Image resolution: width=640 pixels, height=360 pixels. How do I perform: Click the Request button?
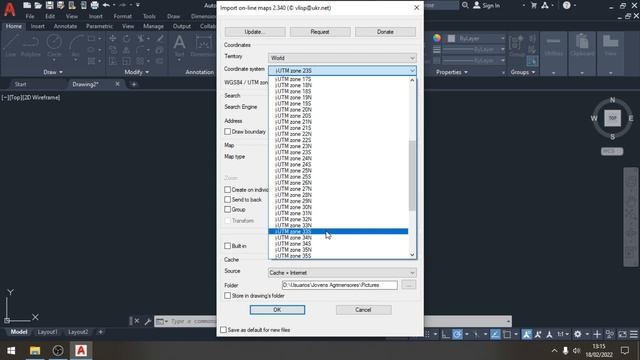click(320, 32)
